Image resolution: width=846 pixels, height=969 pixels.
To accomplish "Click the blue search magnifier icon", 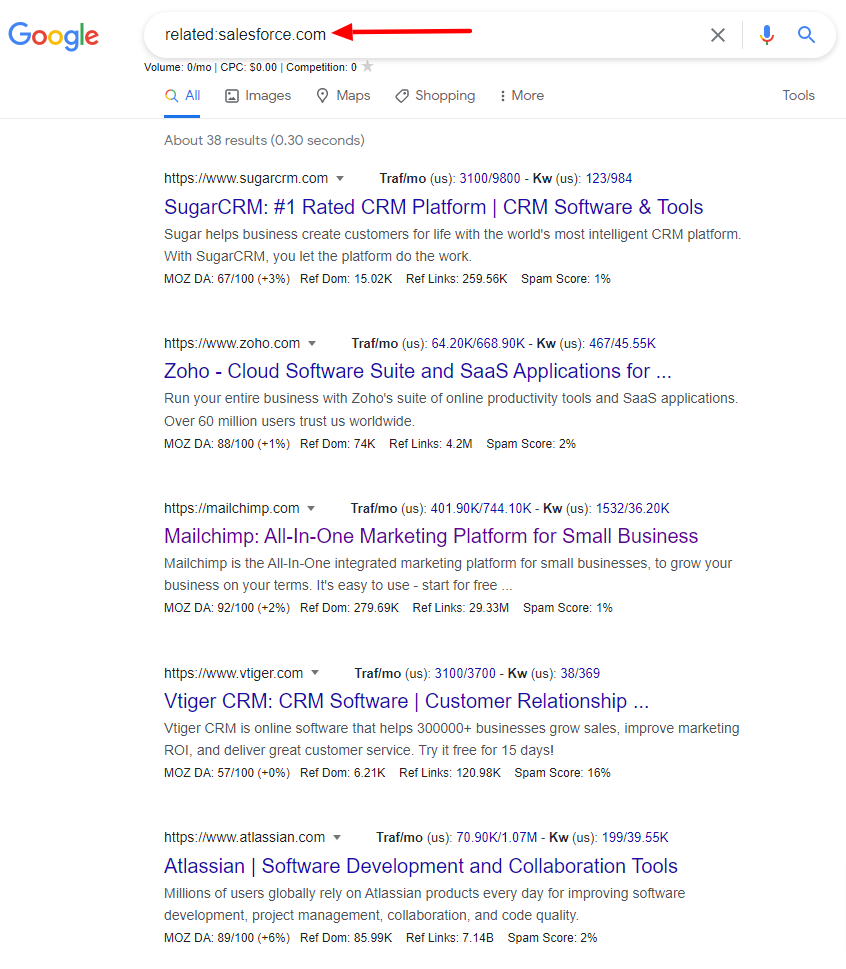I will pos(806,34).
